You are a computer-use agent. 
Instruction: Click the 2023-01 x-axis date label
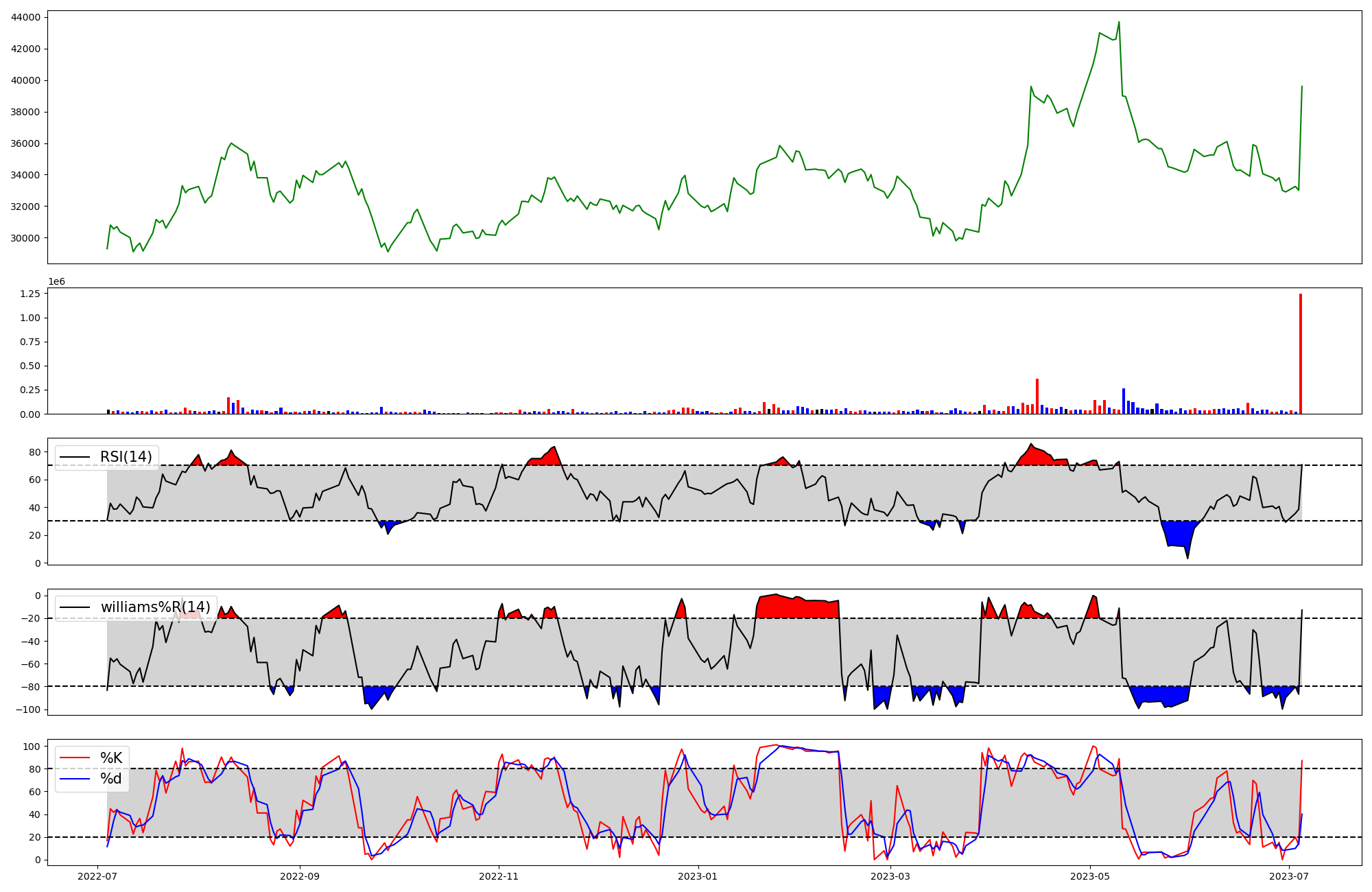point(698,876)
